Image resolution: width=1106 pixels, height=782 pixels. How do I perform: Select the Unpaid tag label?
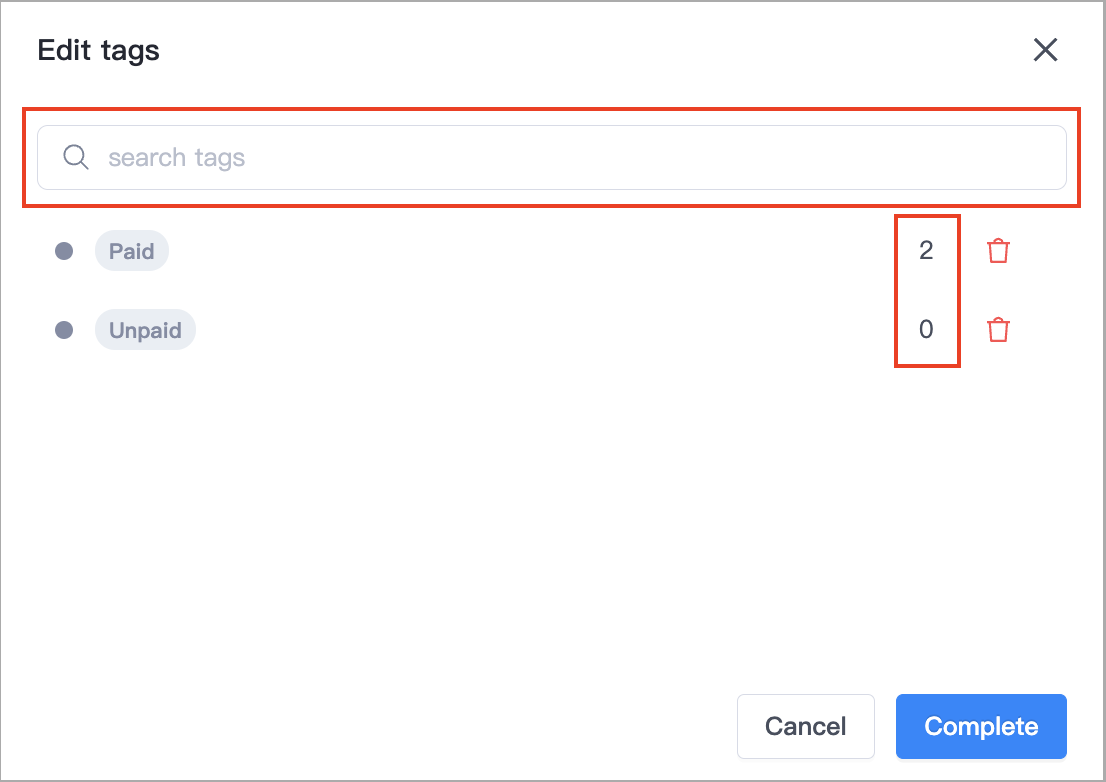(145, 330)
